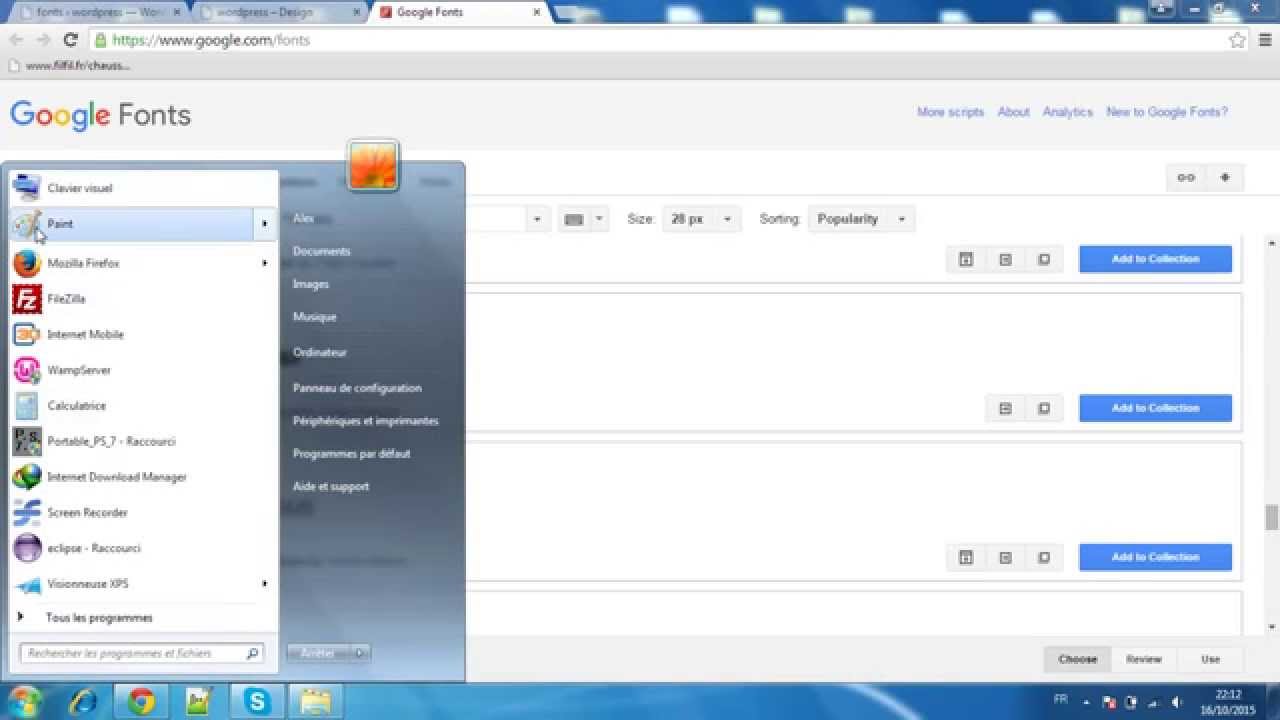Open the Analytics link
This screenshot has width=1280, height=720.
1068,112
